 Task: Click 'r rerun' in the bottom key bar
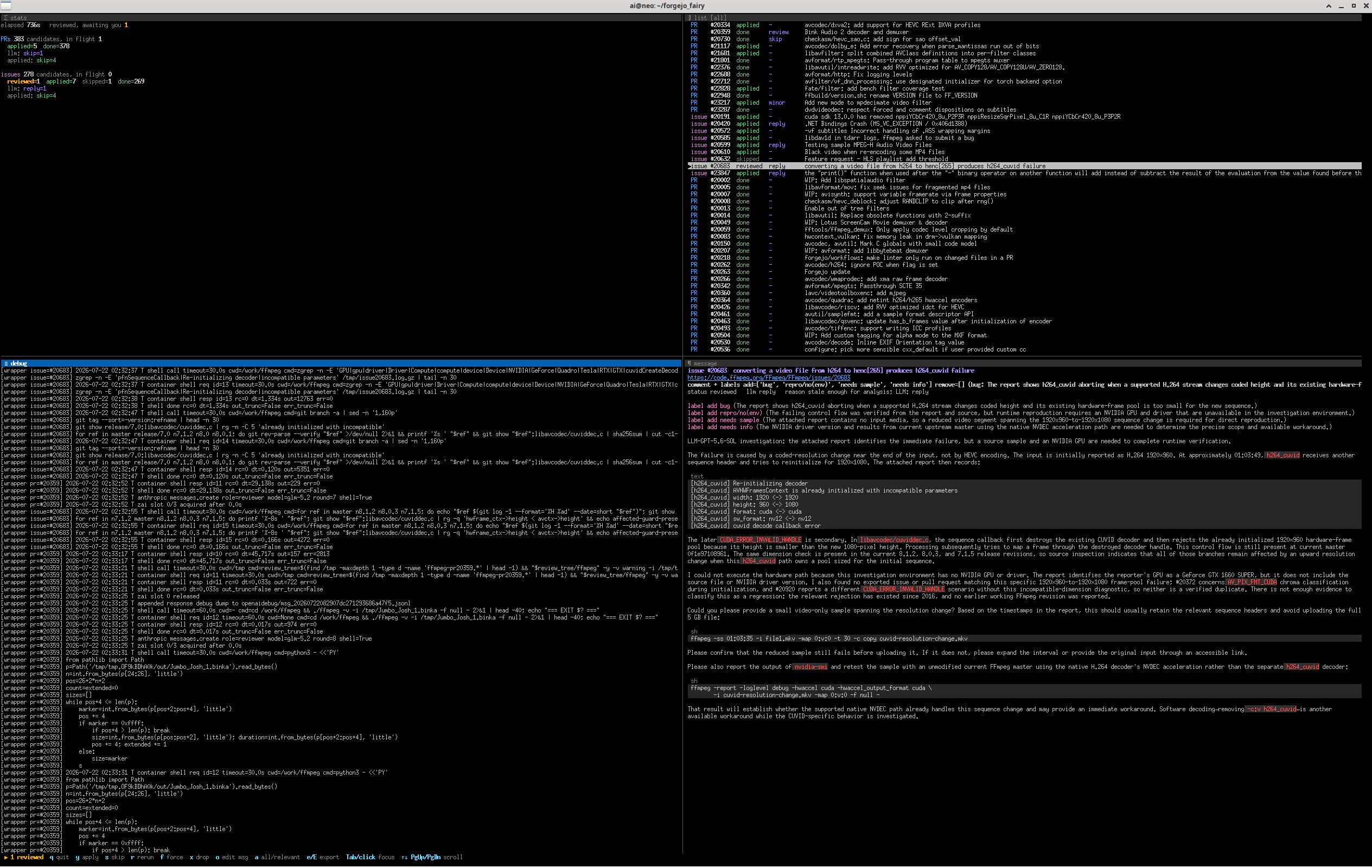pos(143,858)
